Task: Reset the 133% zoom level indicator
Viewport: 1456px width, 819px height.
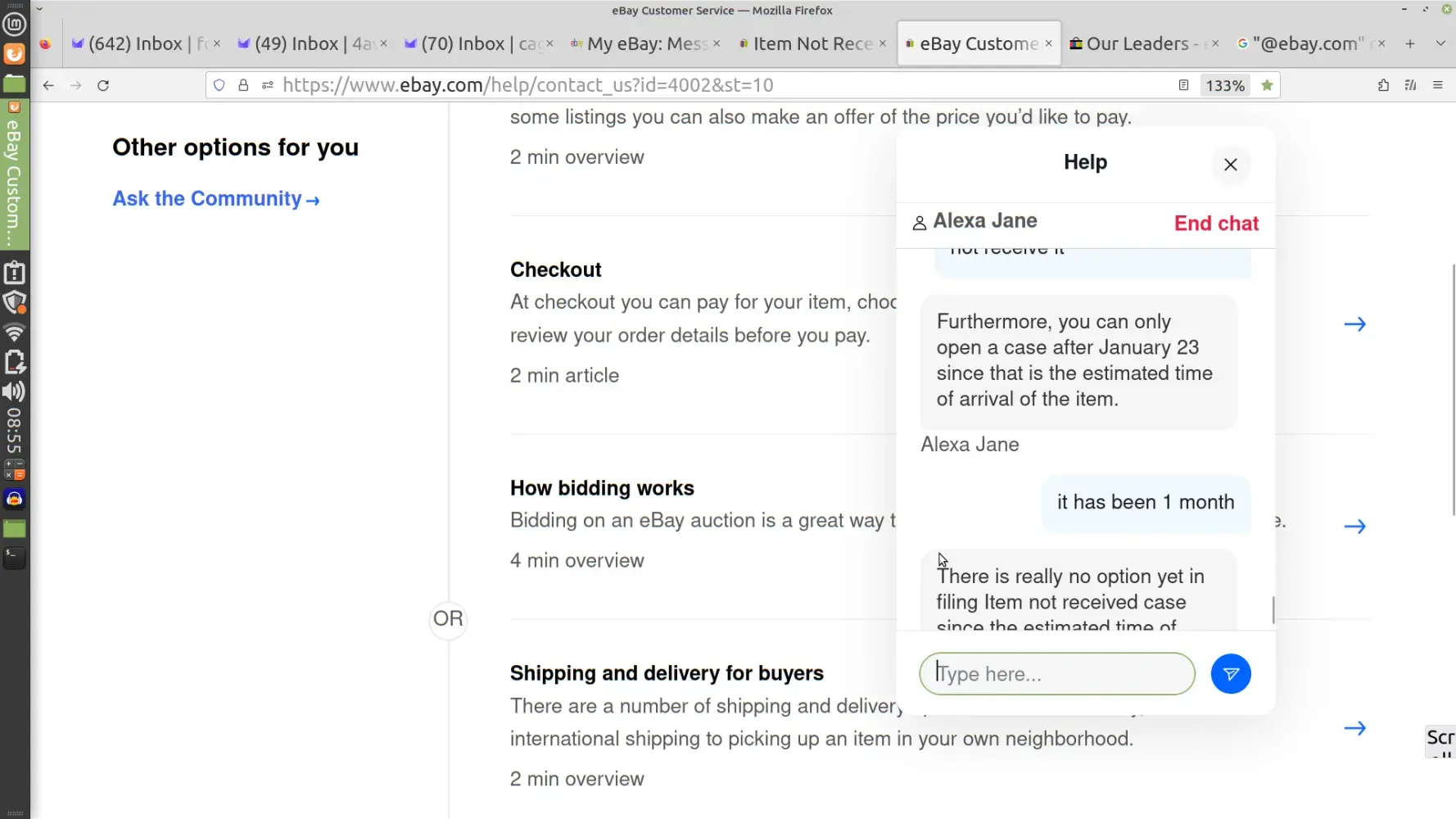Action: tap(1224, 85)
